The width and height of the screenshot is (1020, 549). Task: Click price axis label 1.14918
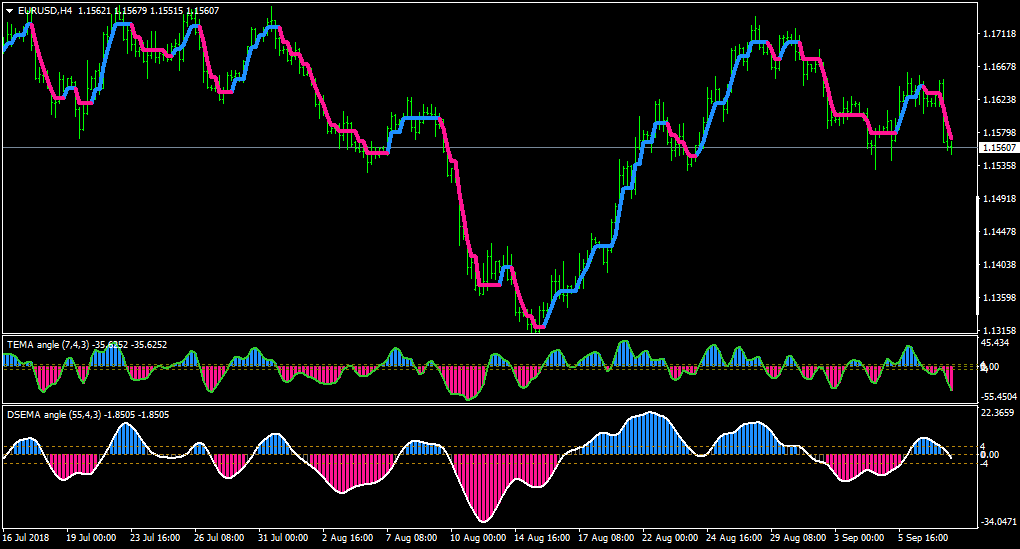tap(999, 198)
